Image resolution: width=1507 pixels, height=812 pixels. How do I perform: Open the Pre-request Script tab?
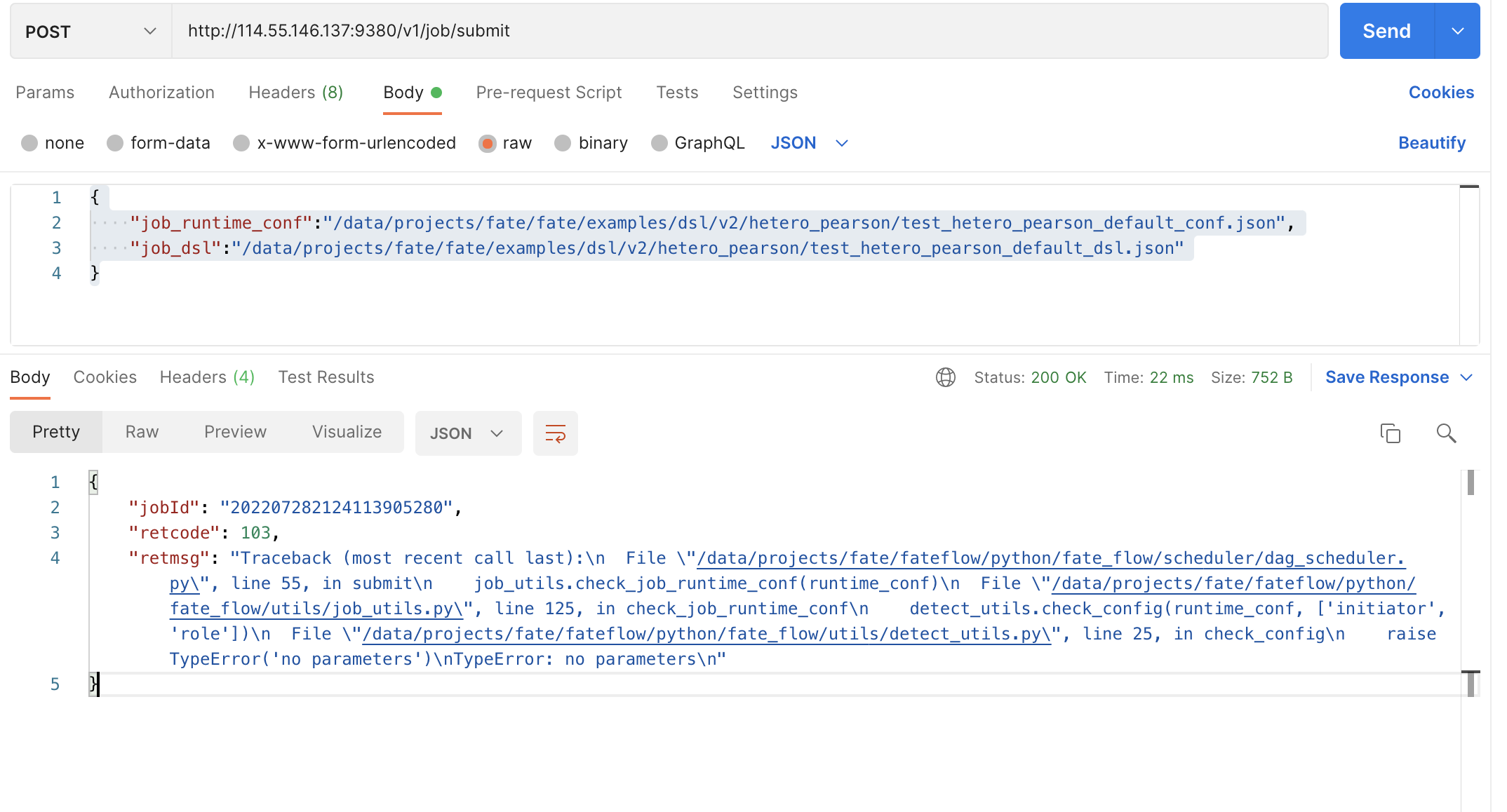pyautogui.click(x=549, y=93)
